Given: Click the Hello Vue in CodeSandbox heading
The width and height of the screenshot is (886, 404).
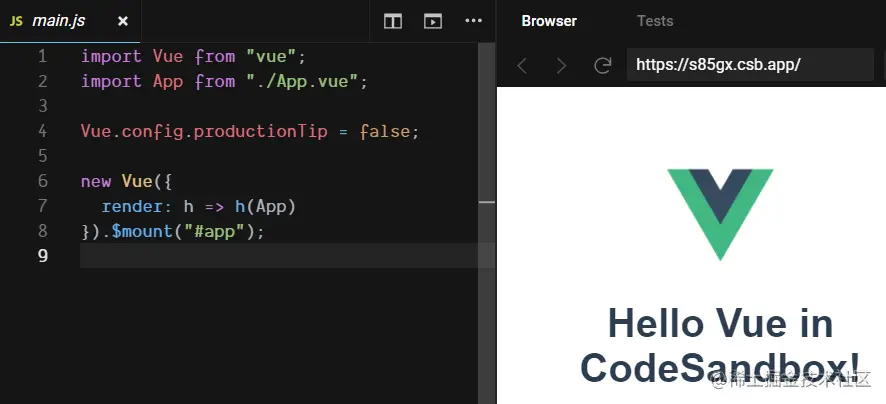Looking at the screenshot, I should tap(720, 345).
